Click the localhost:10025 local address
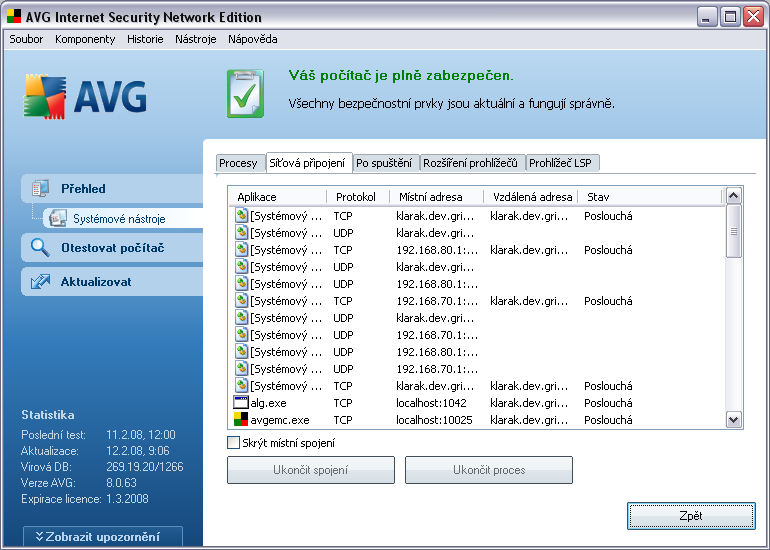This screenshot has width=770, height=550. coord(434,420)
